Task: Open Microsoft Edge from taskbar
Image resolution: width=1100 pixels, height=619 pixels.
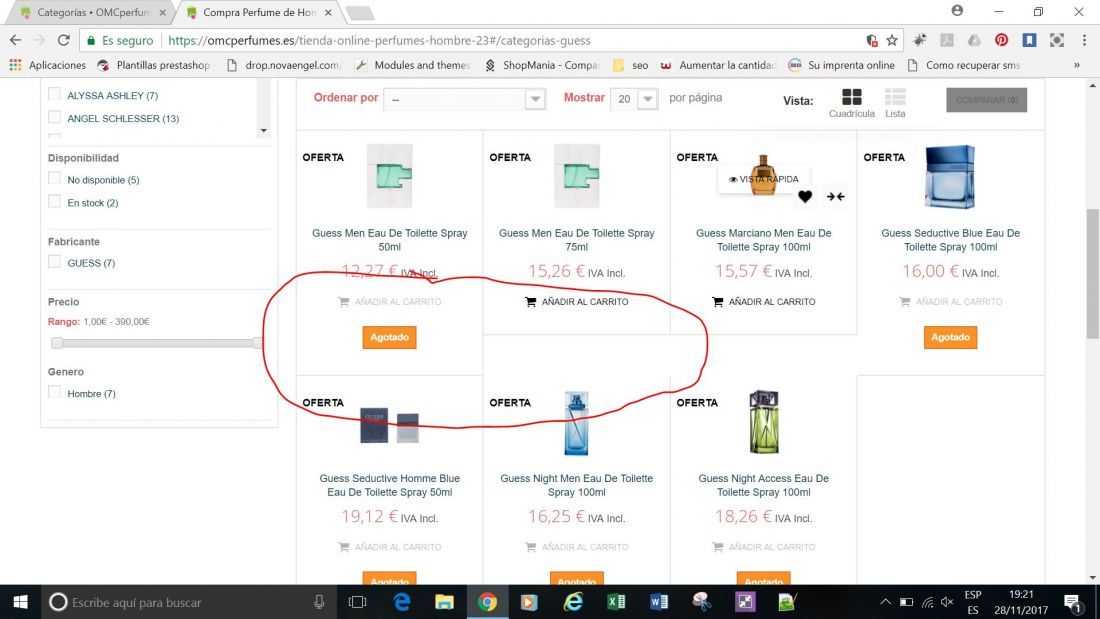Action: click(x=401, y=602)
